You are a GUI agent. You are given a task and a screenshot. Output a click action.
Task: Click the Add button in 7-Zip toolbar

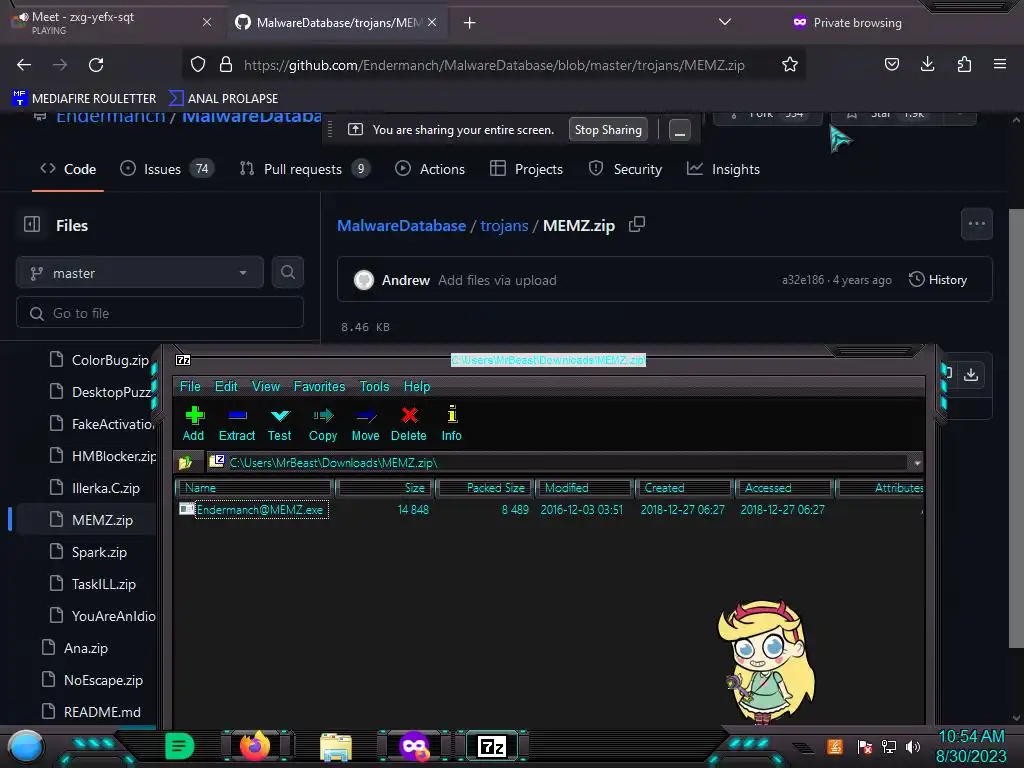193,423
